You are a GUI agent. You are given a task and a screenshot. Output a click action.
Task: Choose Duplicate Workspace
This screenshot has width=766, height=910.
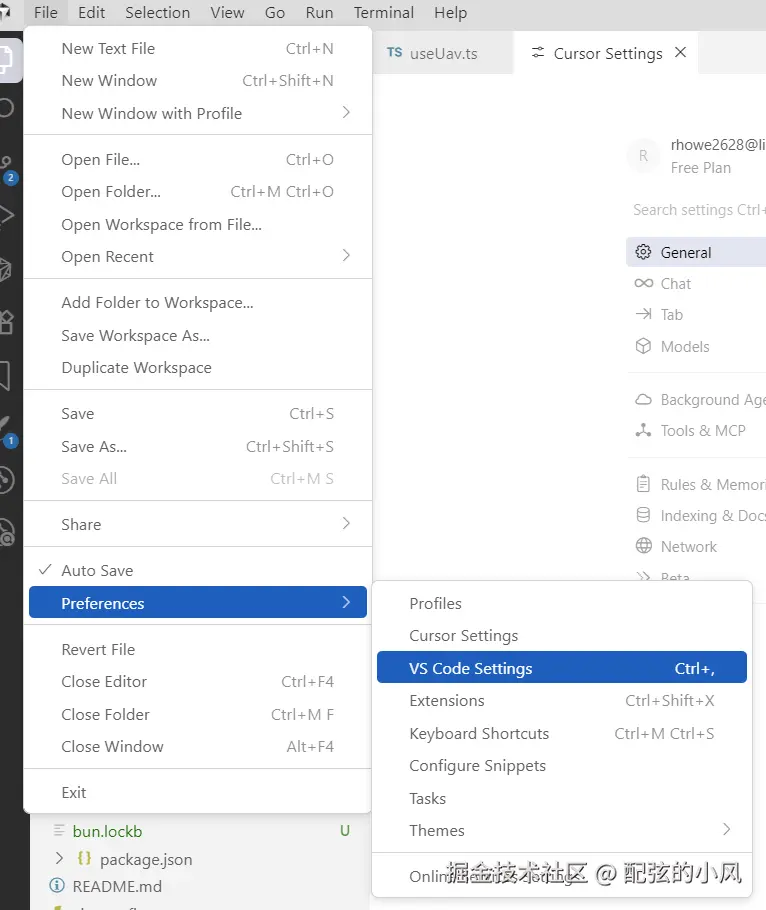tap(197, 367)
